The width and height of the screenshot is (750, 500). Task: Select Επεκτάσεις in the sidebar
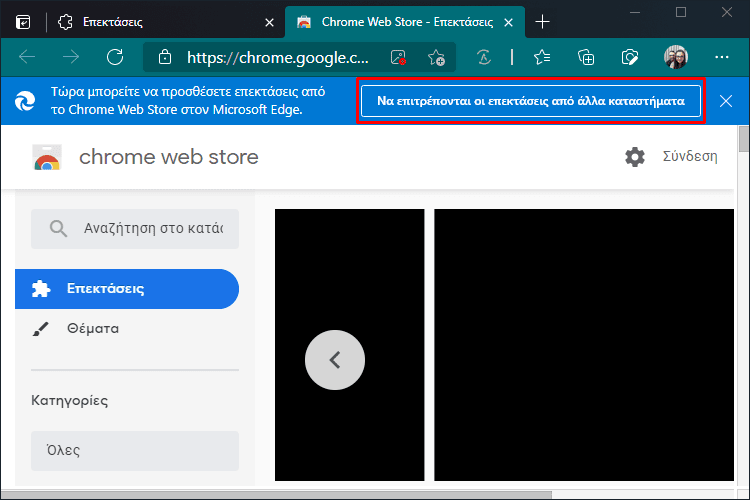pyautogui.click(x=127, y=289)
